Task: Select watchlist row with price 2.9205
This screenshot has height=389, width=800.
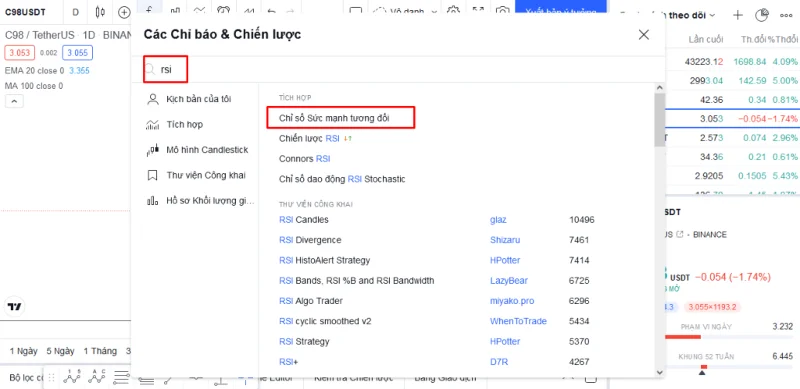Action: pyautogui.click(x=733, y=176)
